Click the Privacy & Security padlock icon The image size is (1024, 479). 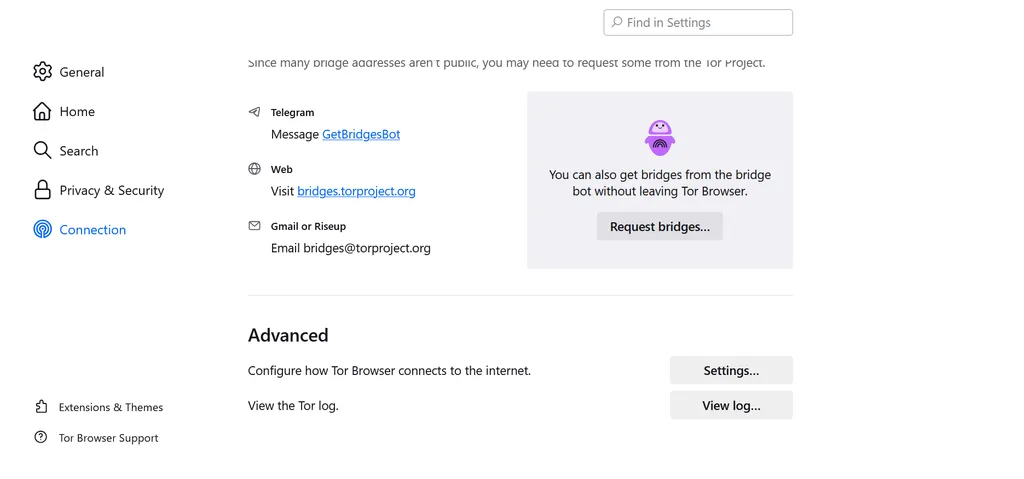(42, 190)
